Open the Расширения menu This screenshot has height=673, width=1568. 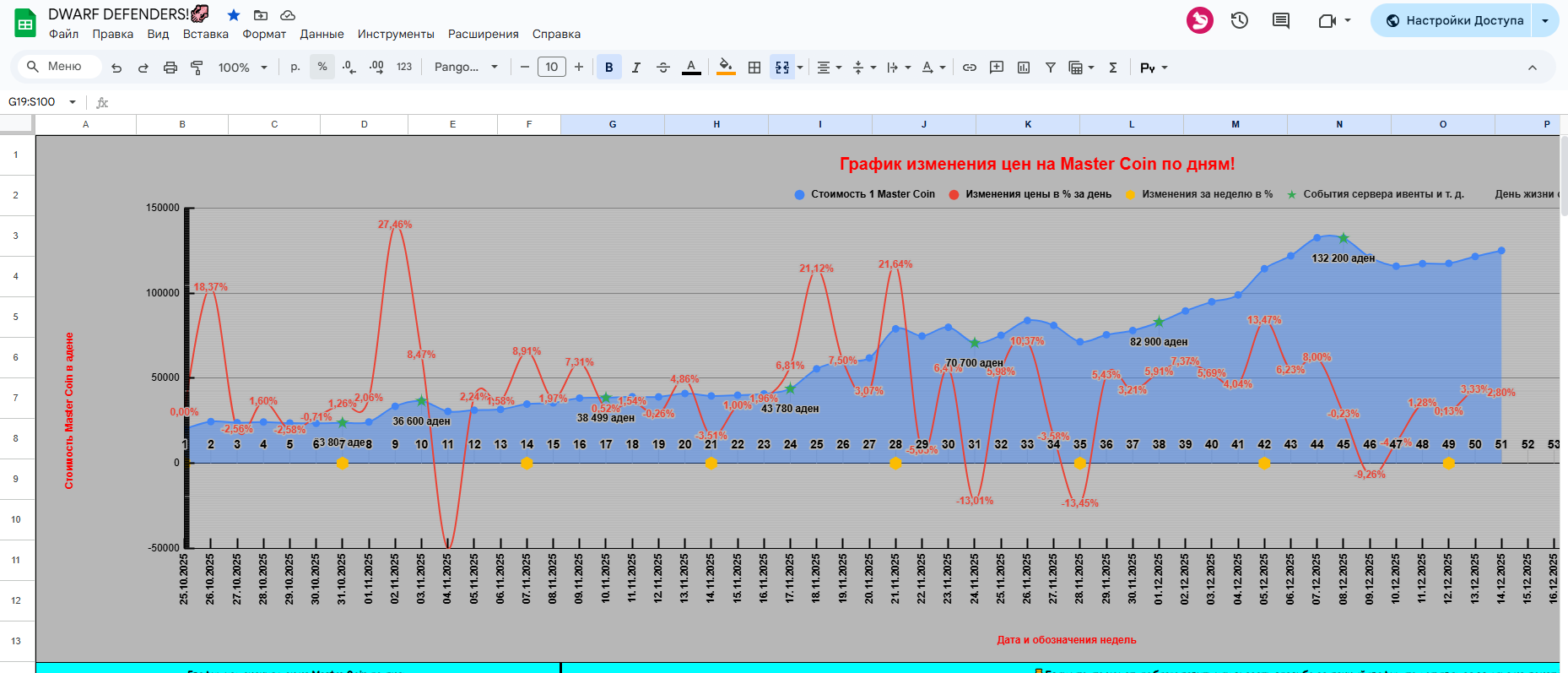pyautogui.click(x=483, y=34)
